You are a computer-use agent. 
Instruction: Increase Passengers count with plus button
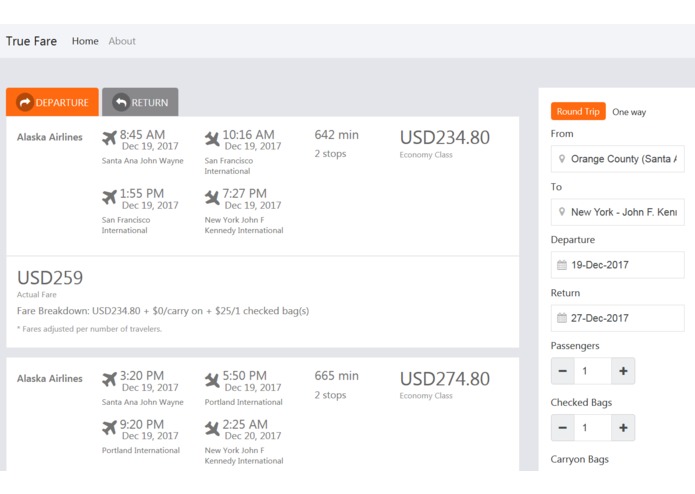click(623, 371)
